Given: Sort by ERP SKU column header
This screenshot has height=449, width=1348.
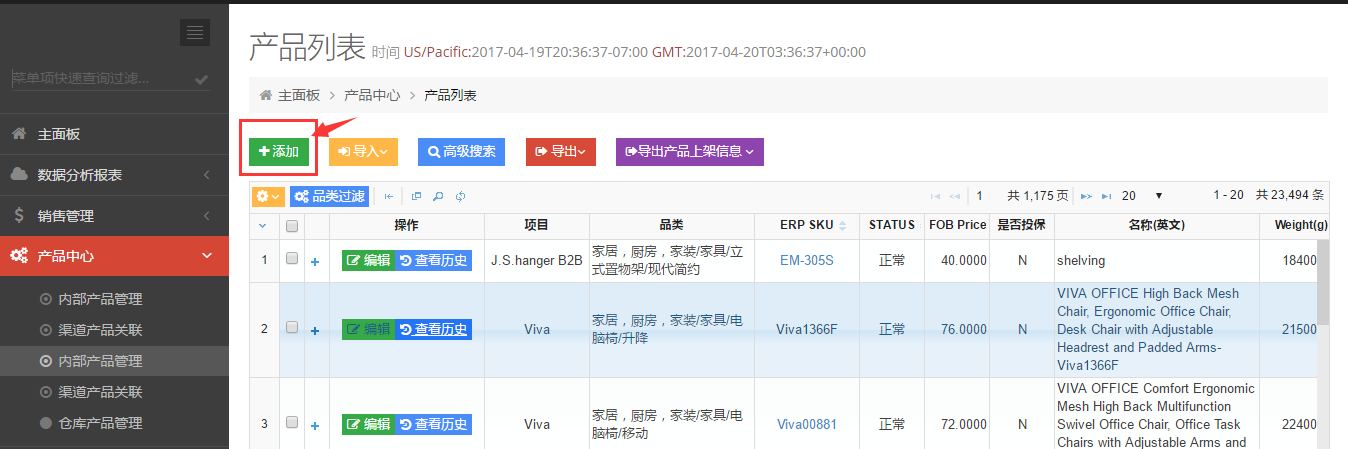Looking at the screenshot, I should pos(807,226).
